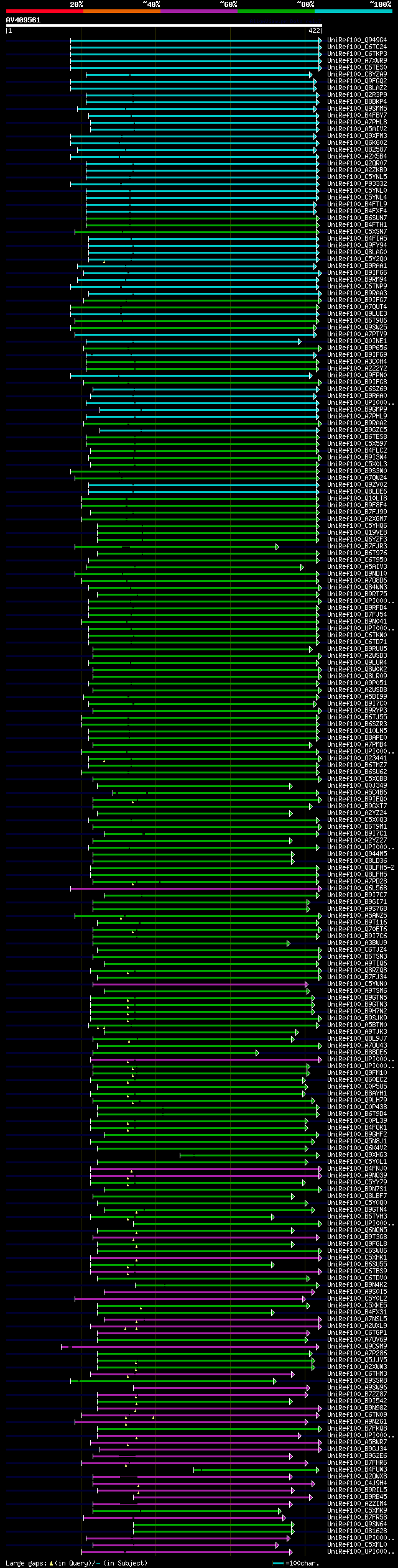
Task: Select the label UniRef100_Q9SMM5
Action: pyautogui.click(x=357, y=109)
